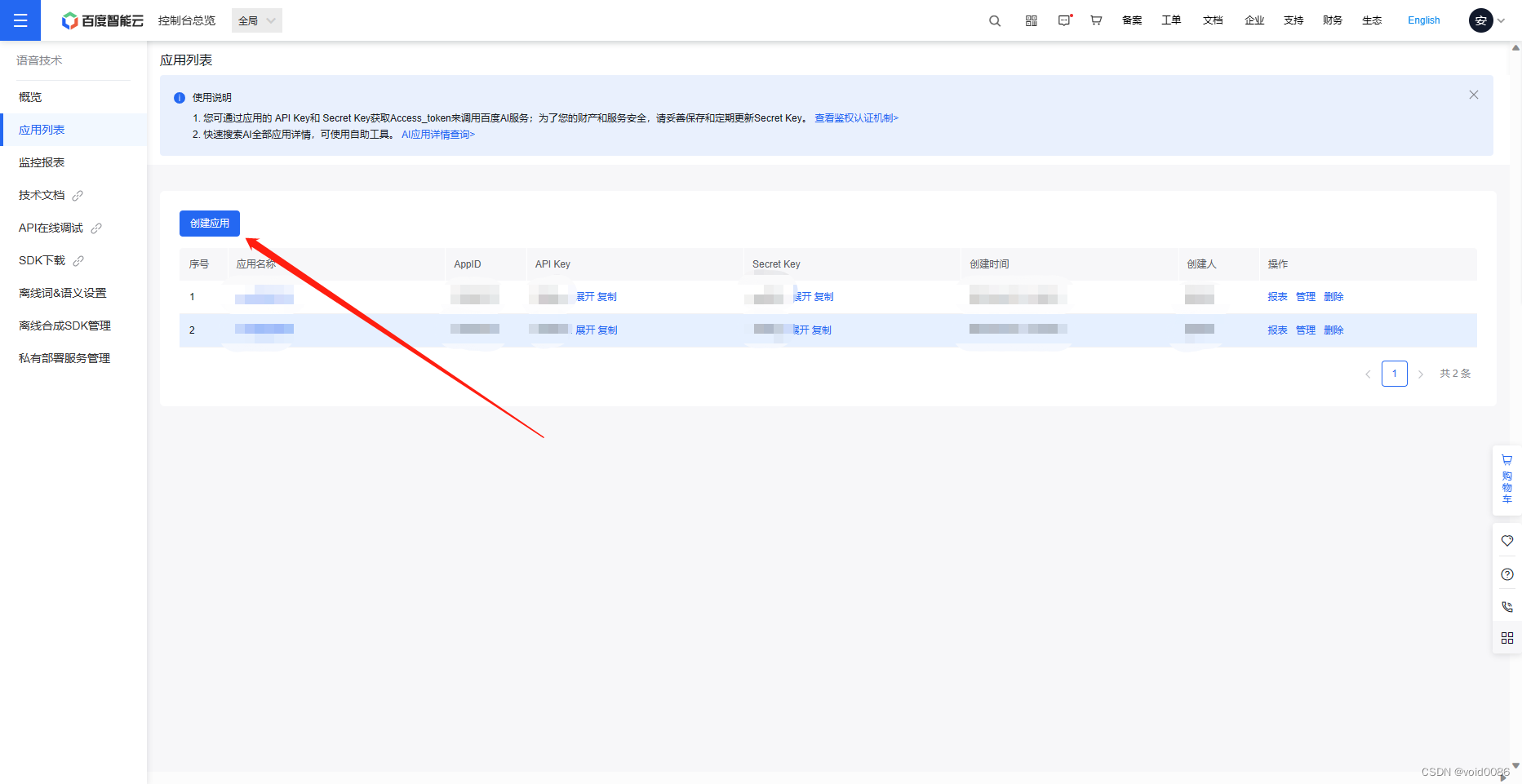Open the QR-style grid icon in top bar
The width and height of the screenshot is (1522, 784).
click(1032, 20)
